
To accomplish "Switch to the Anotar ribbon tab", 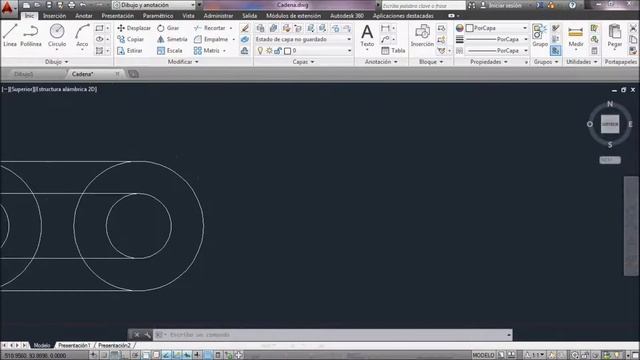I will point(84,16).
